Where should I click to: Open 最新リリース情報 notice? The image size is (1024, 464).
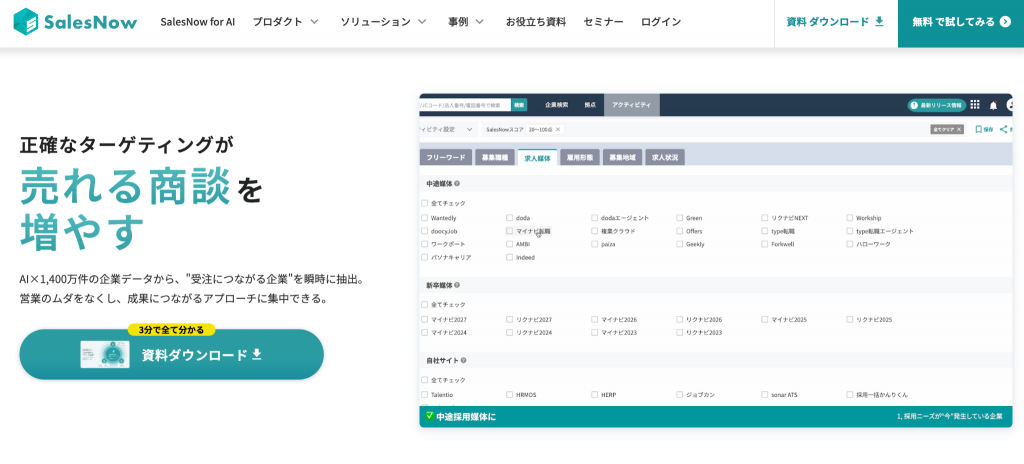[x=936, y=105]
